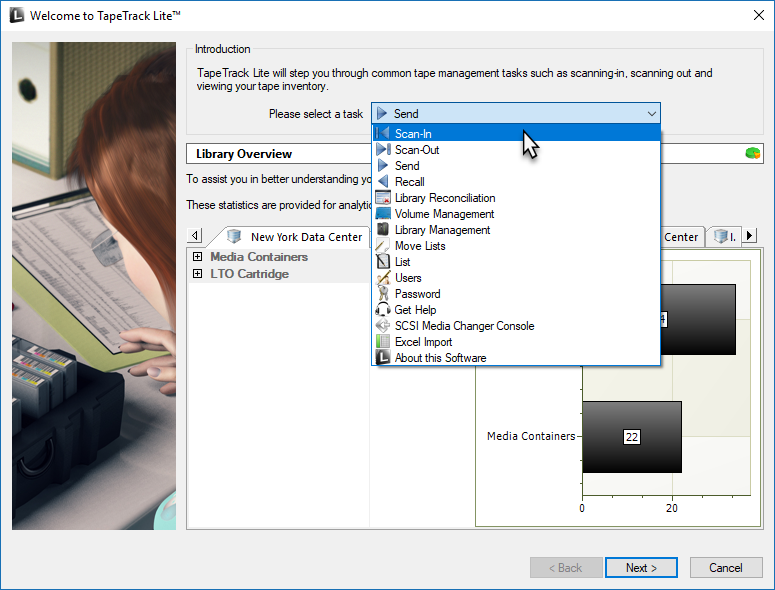Select the Send task option
This screenshot has height=590, width=775.
click(516, 166)
